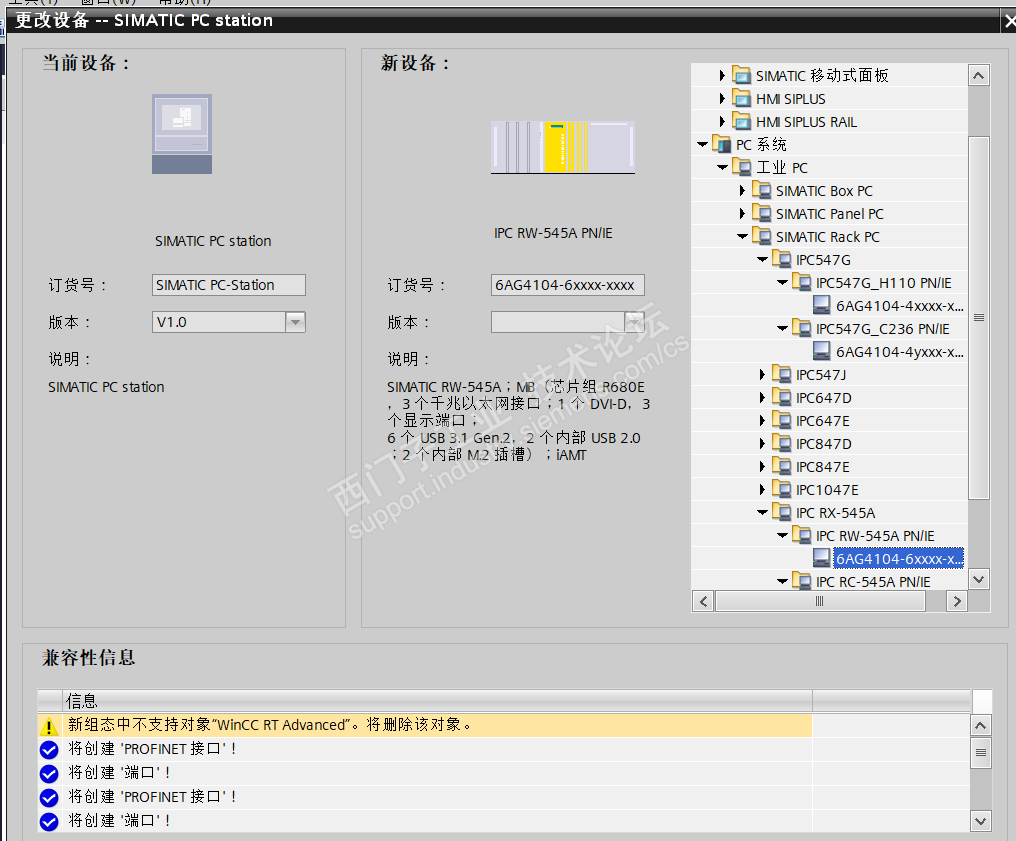Click the last 将创建 '端口' check icon

click(49, 822)
